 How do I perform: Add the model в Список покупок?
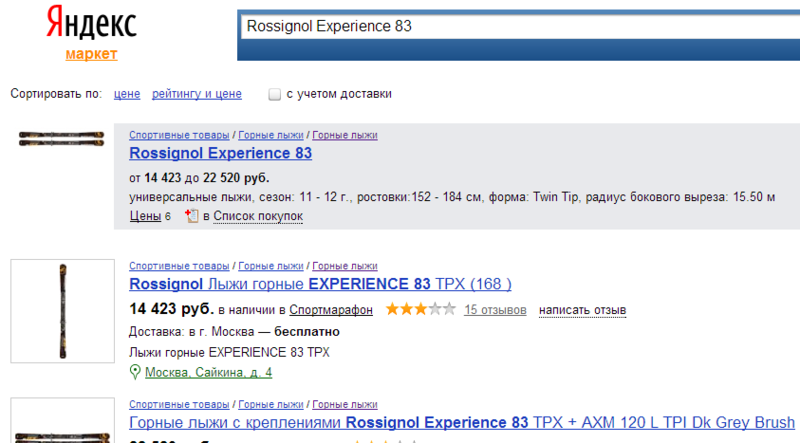tap(258, 216)
